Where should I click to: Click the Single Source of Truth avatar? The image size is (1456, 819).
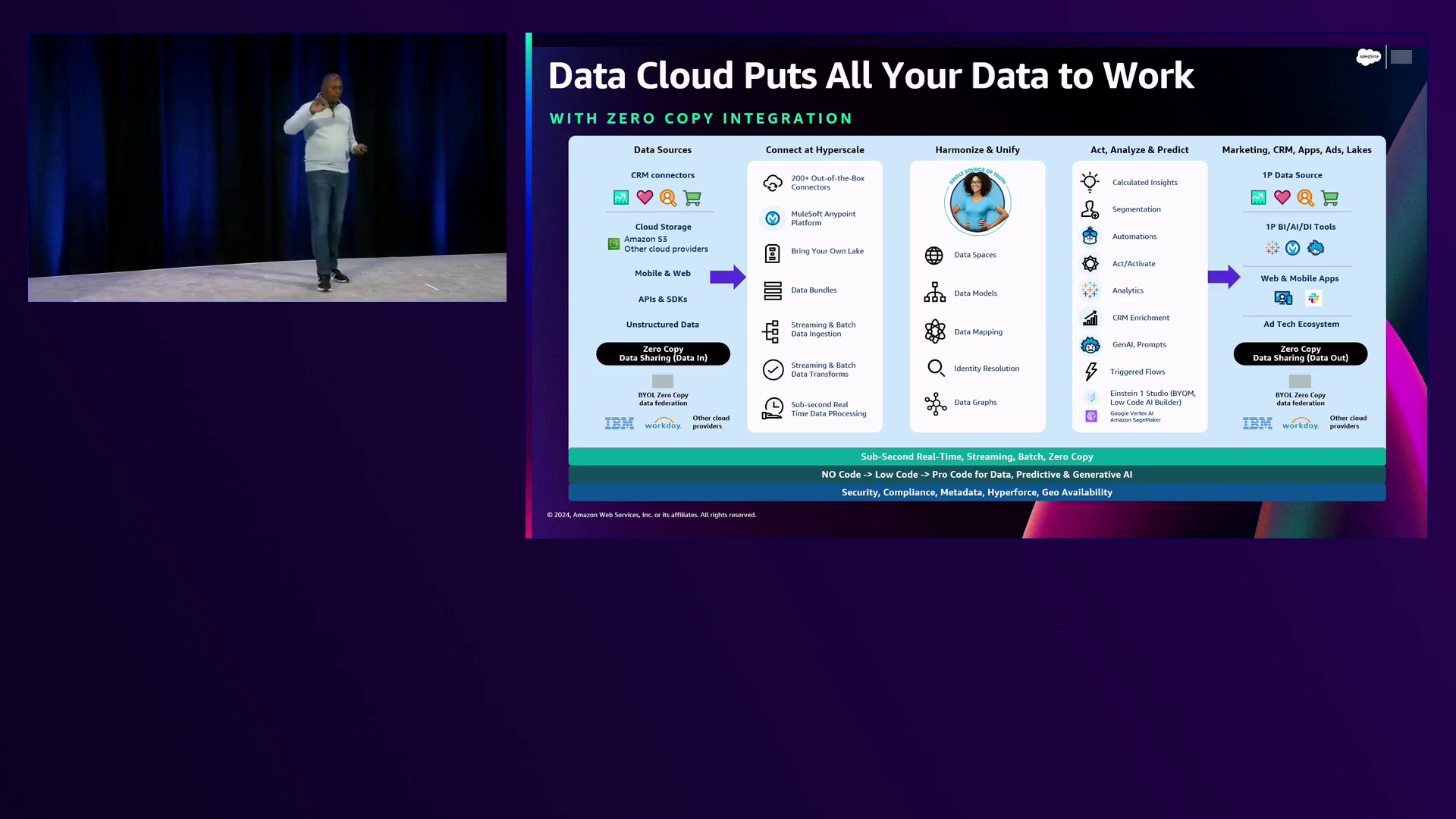977,202
